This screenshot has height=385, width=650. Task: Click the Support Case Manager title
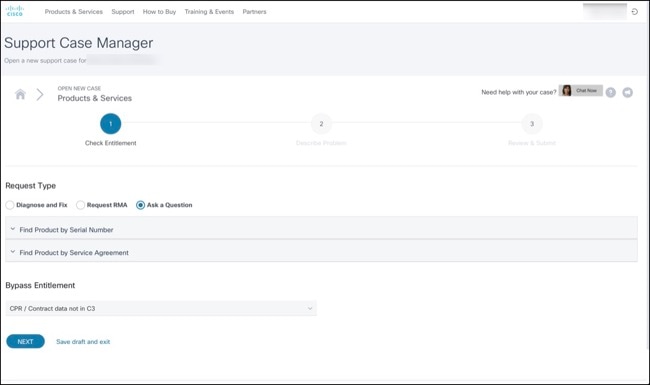[78, 43]
